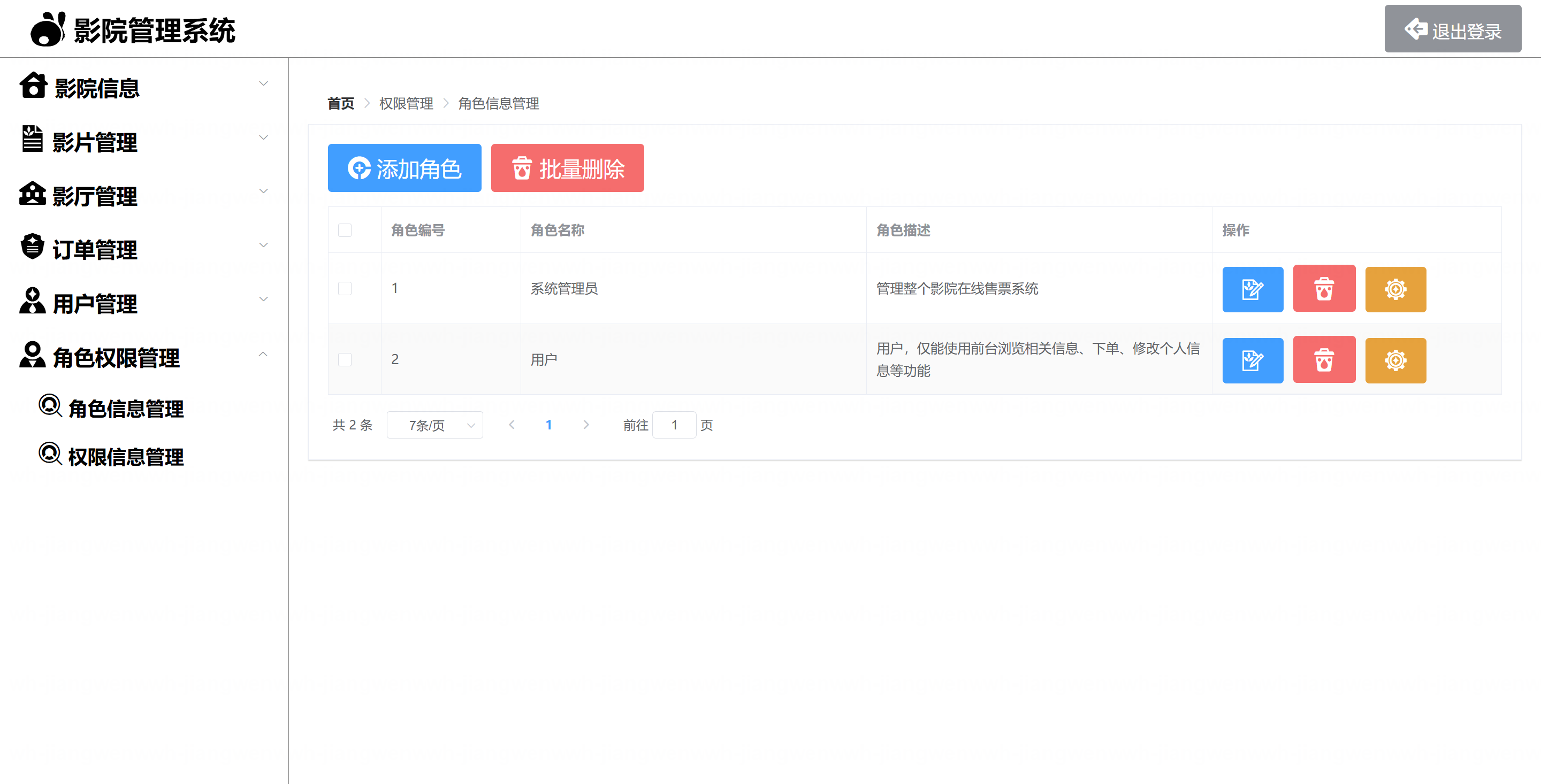1541x784 pixels.
Task: Click the 前往 page number input field
Action: [674, 425]
